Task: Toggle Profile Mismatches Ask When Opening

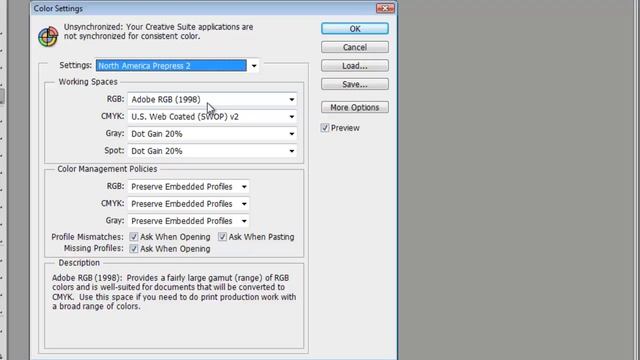Action: point(133,237)
